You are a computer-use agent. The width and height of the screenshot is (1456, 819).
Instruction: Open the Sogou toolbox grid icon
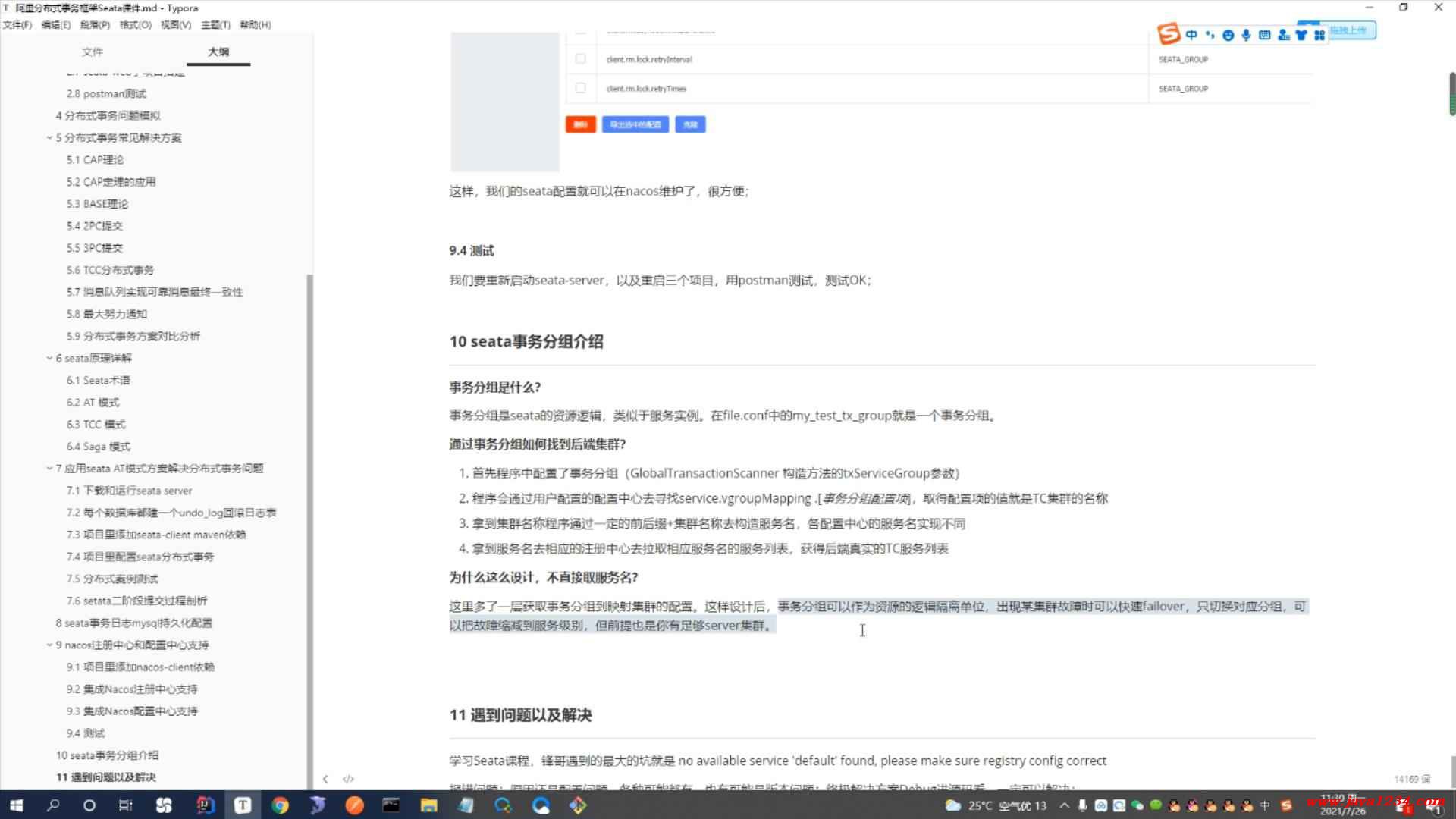(x=1319, y=35)
